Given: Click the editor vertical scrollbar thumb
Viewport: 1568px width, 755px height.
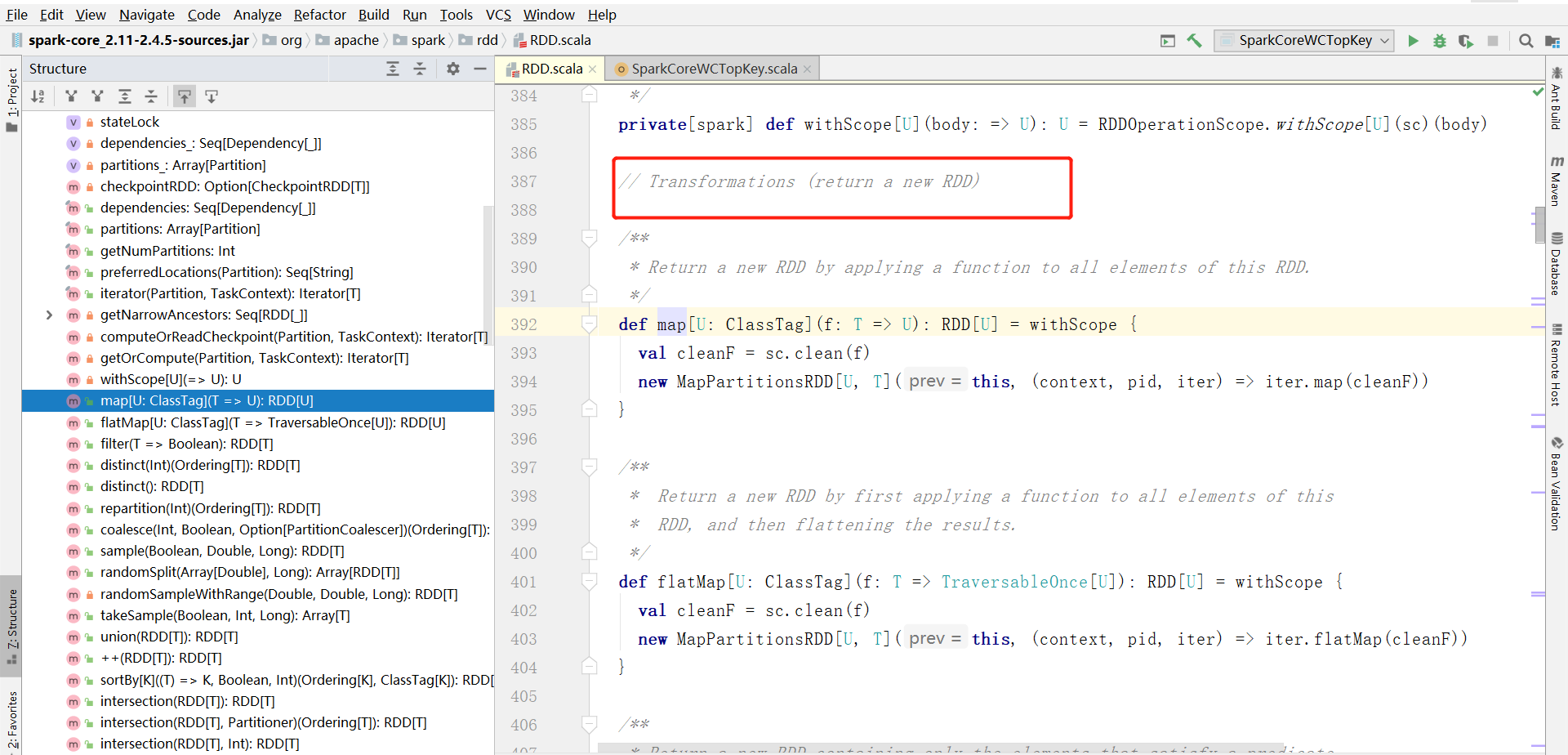Looking at the screenshot, I should [1540, 226].
